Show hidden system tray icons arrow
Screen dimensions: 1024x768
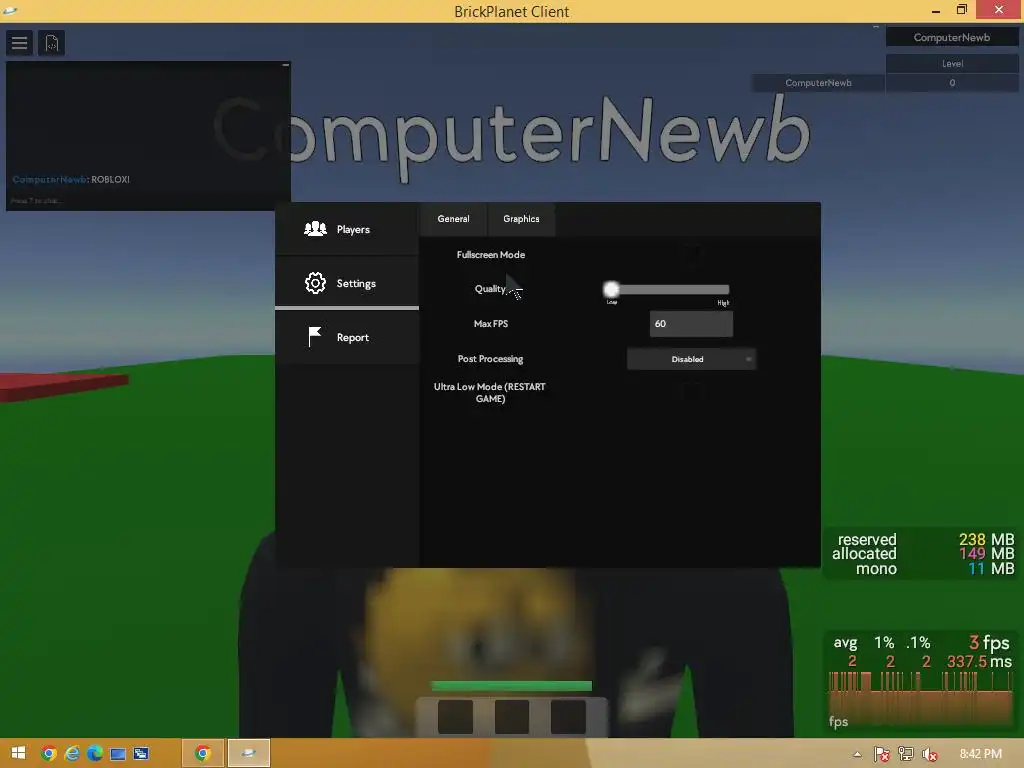[x=857, y=754]
